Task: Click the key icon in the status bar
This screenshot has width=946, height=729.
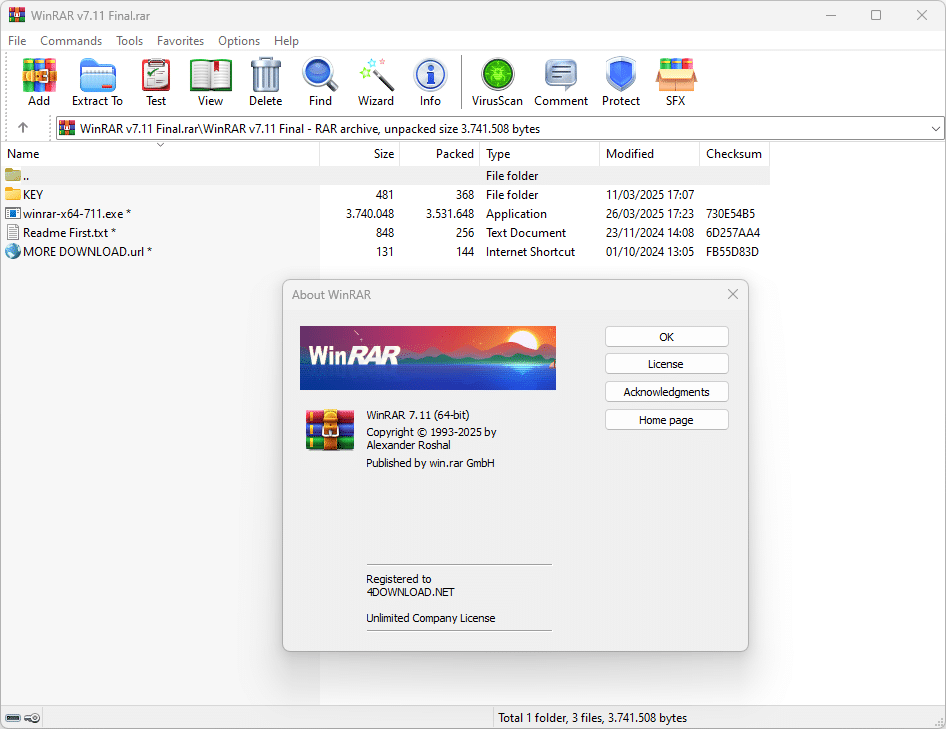Action: pos(33,717)
